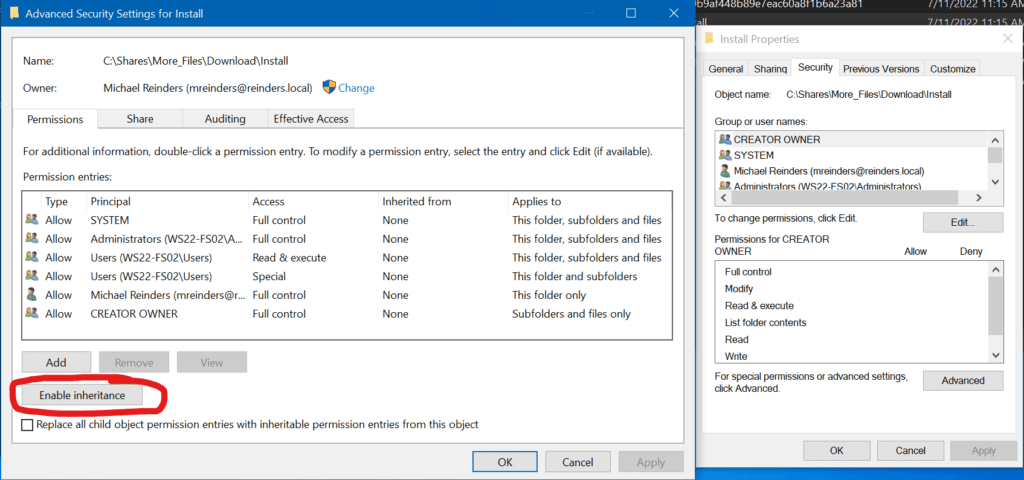Click the permissions list vertical scrollbar thumb
The width and height of the screenshot is (1024, 480).
(x=995, y=306)
